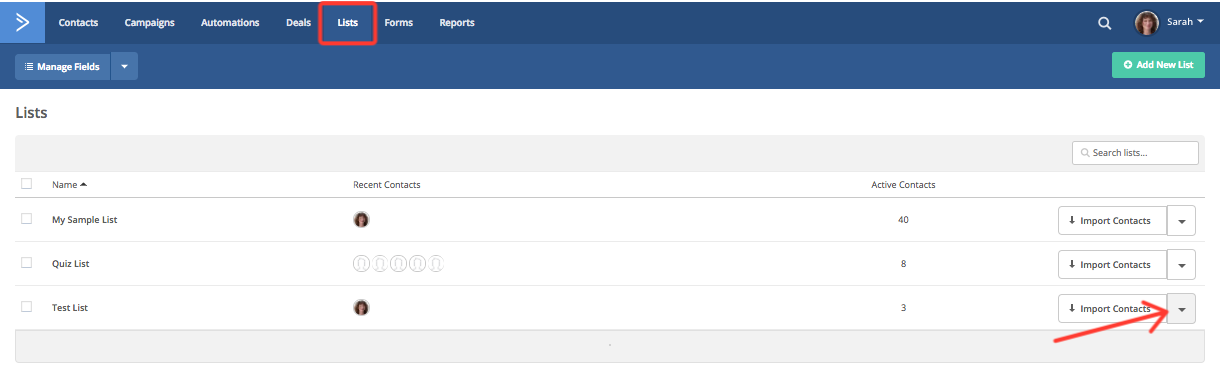Screen dimensions: 1220x372
Task: Click first placeholder avatar in Quiz List
Action: (x=361, y=264)
